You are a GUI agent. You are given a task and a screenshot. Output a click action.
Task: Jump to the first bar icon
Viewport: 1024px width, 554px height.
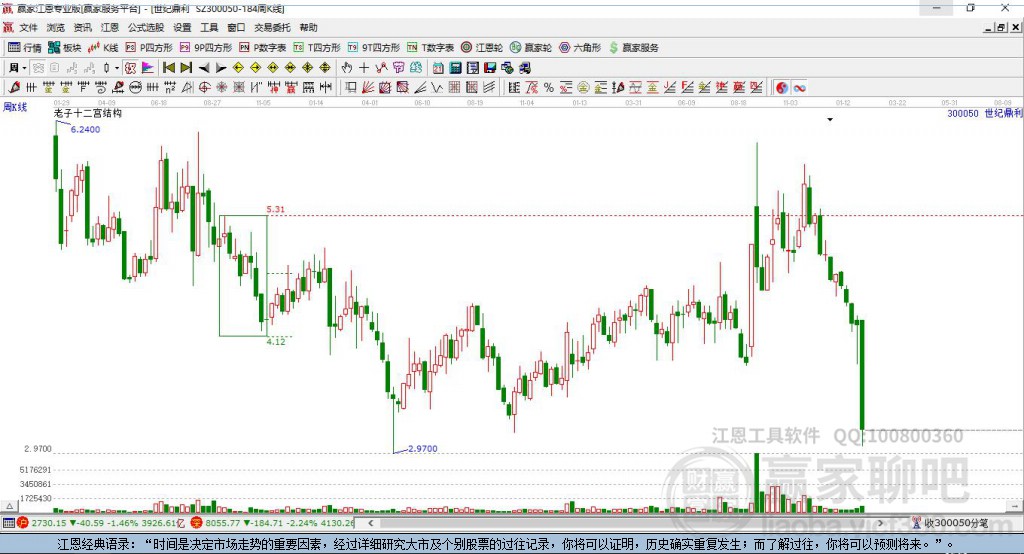pyautogui.click(x=169, y=68)
